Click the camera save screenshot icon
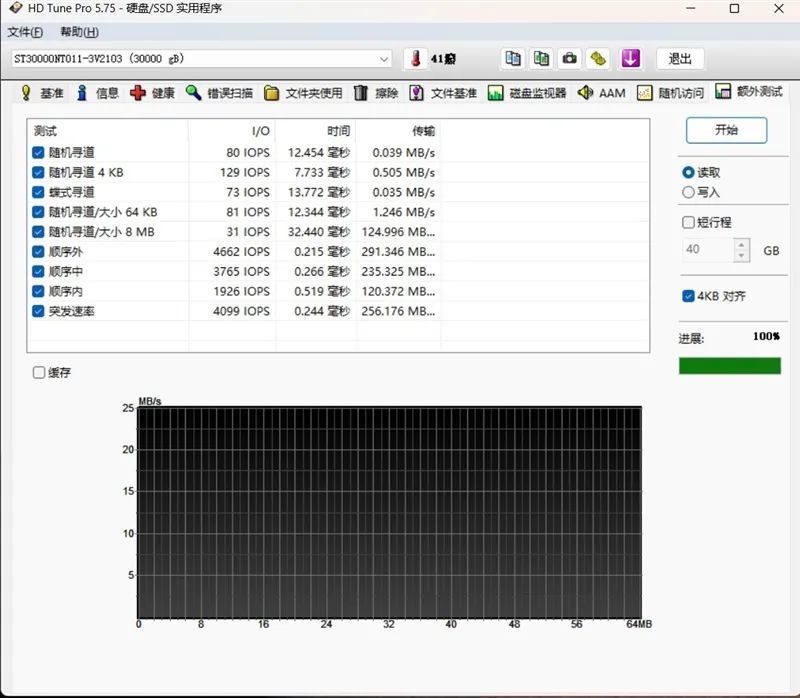Screen dimensions: 800x698 [570, 59]
